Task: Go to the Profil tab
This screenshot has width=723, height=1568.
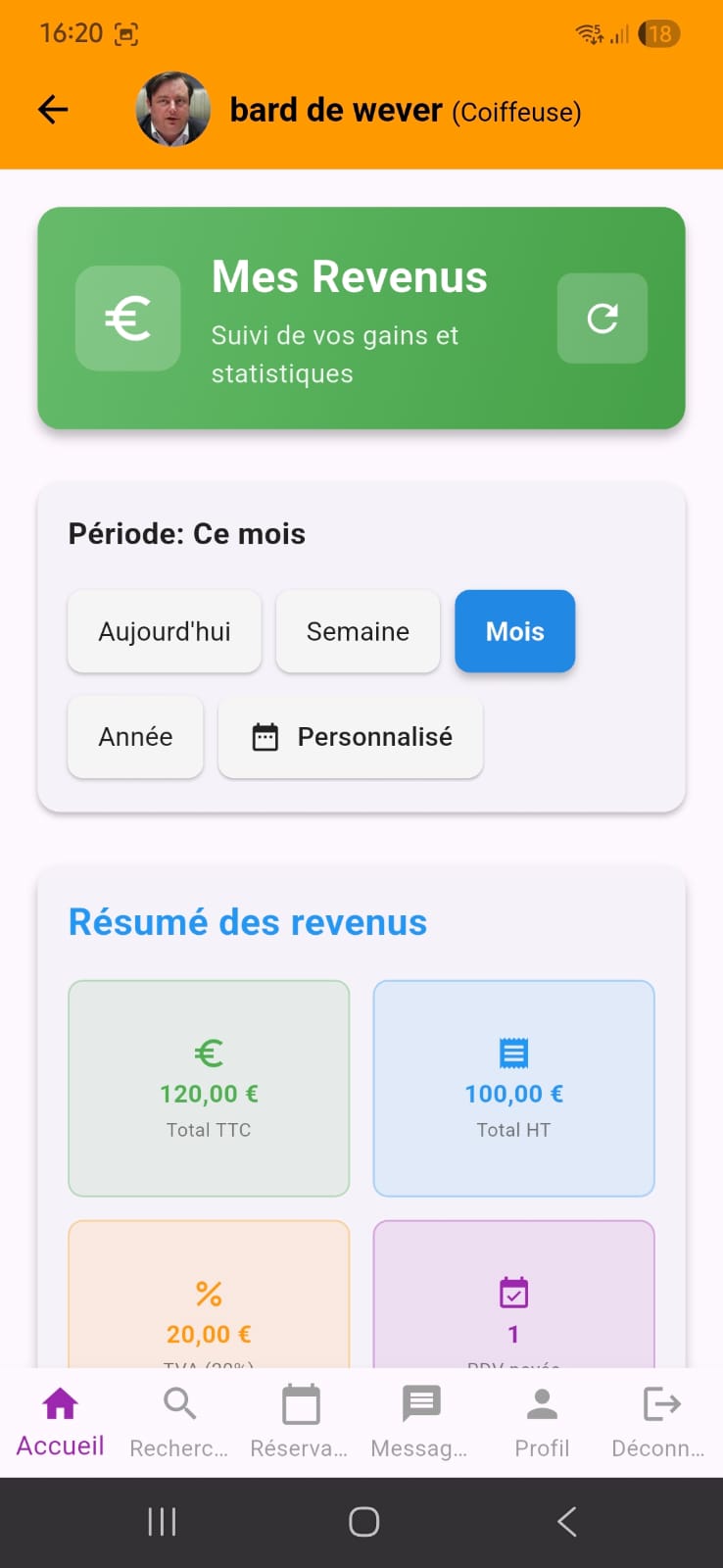Action: click(x=542, y=1421)
